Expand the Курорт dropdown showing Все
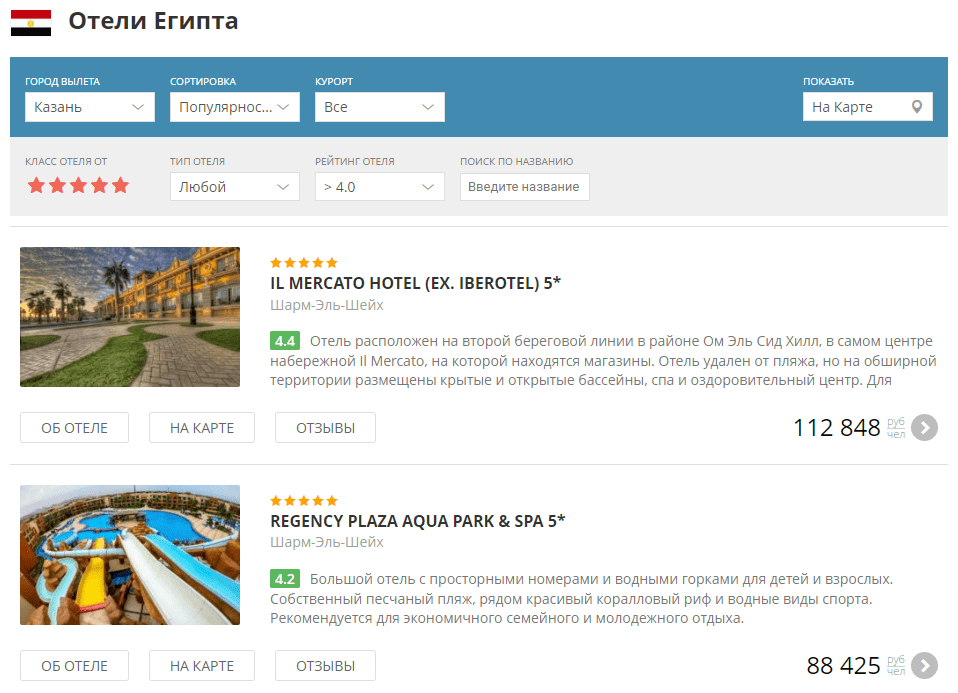 379,107
